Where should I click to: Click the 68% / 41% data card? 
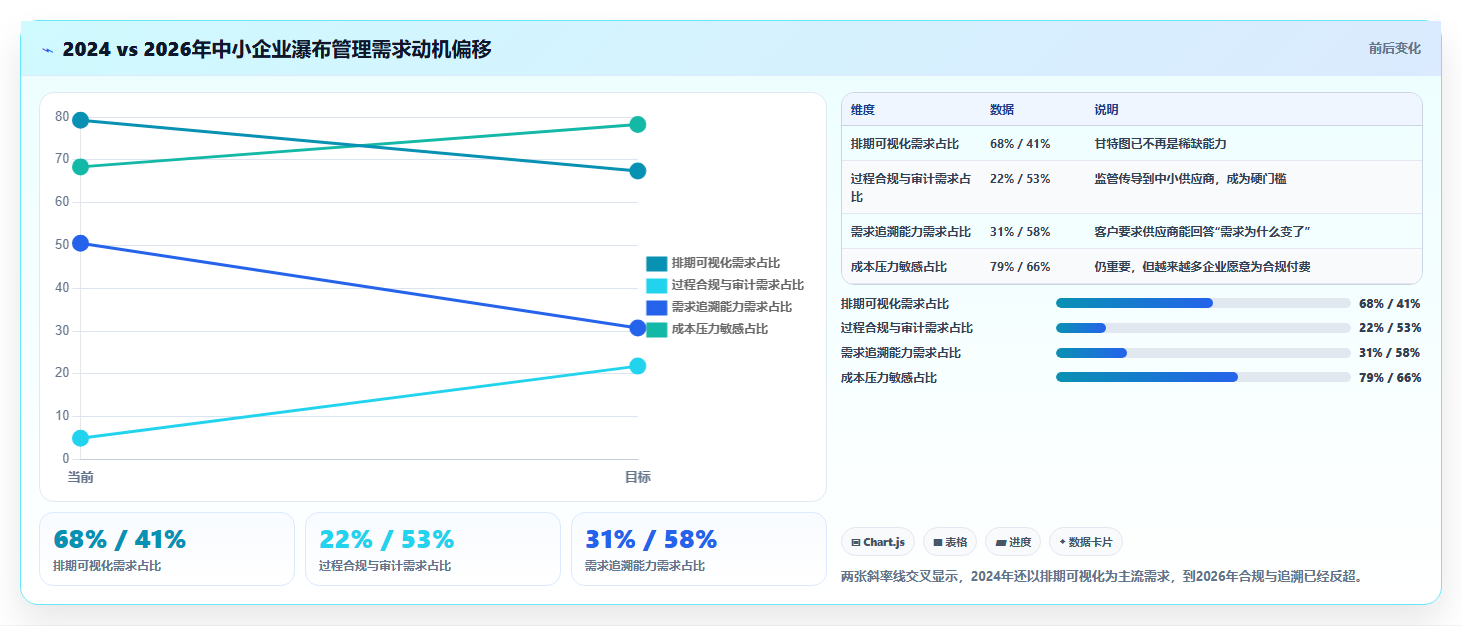tap(167, 549)
